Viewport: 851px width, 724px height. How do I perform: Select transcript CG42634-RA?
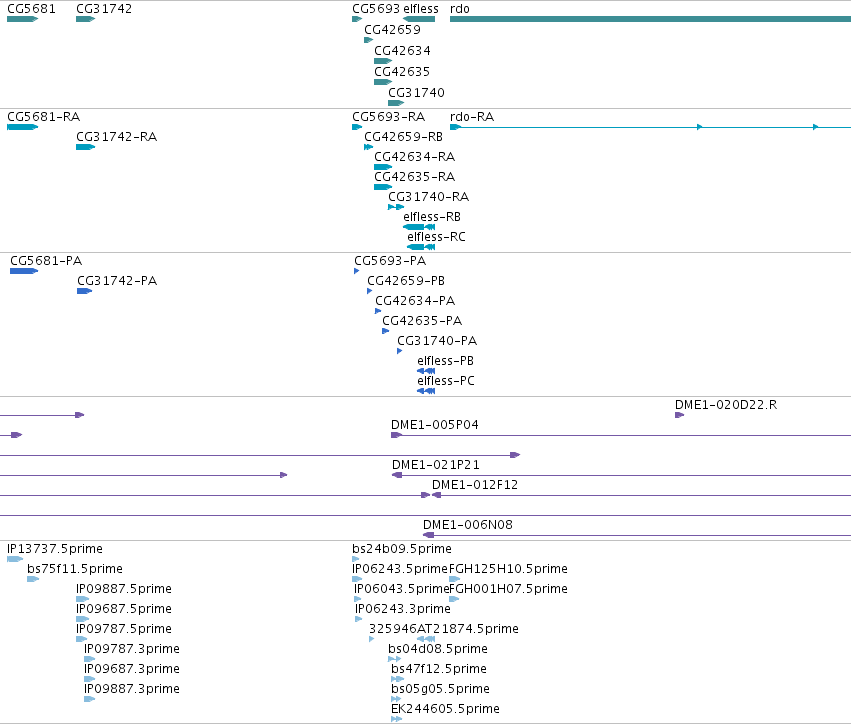click(415, 157)
